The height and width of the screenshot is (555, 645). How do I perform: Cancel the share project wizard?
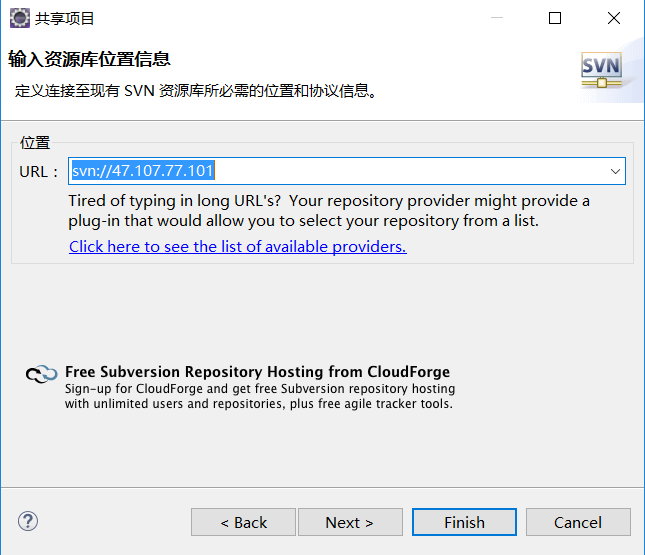point(578,522)
